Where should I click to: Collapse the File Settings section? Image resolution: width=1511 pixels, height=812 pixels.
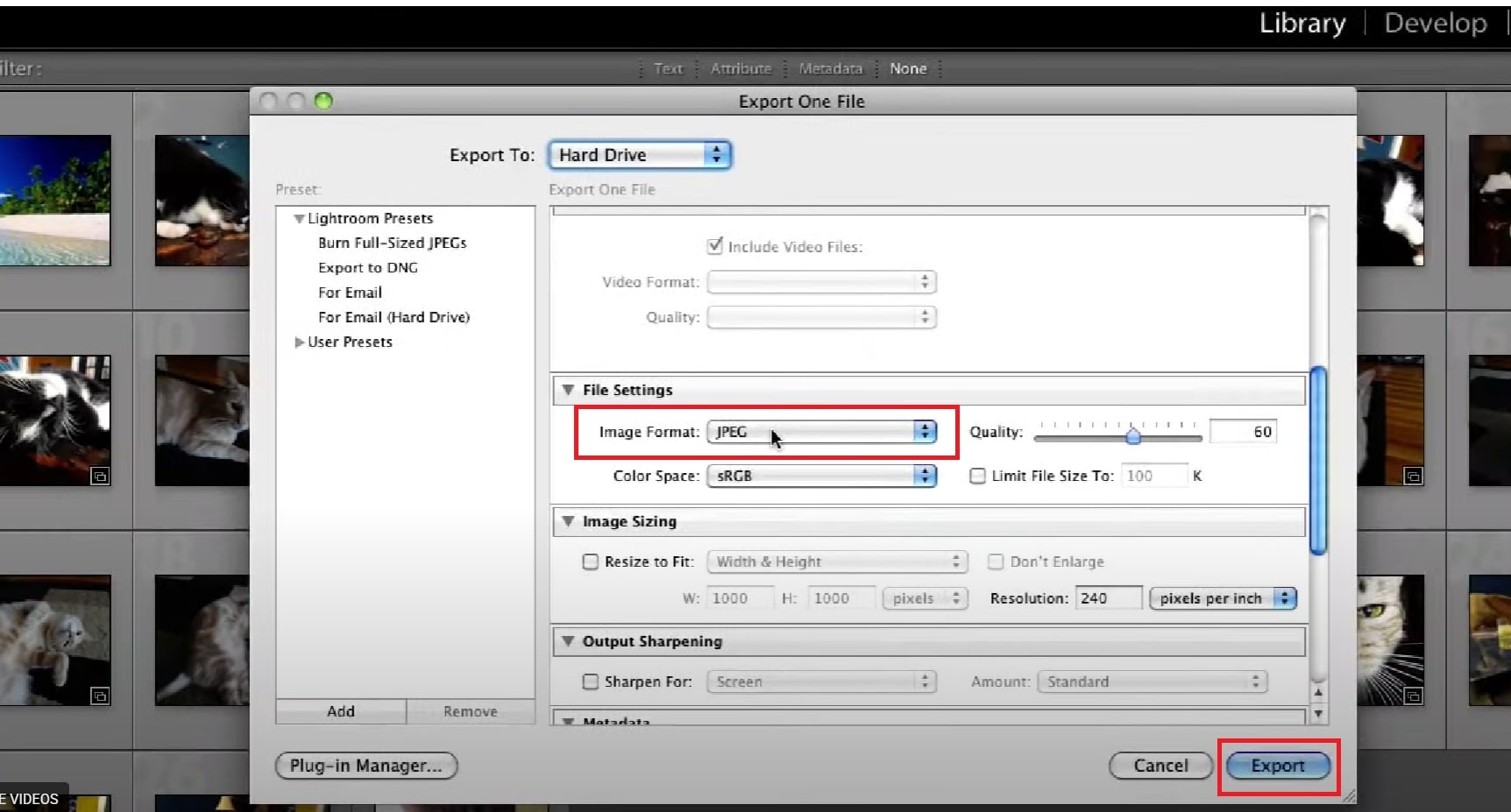tap(568, 390)
